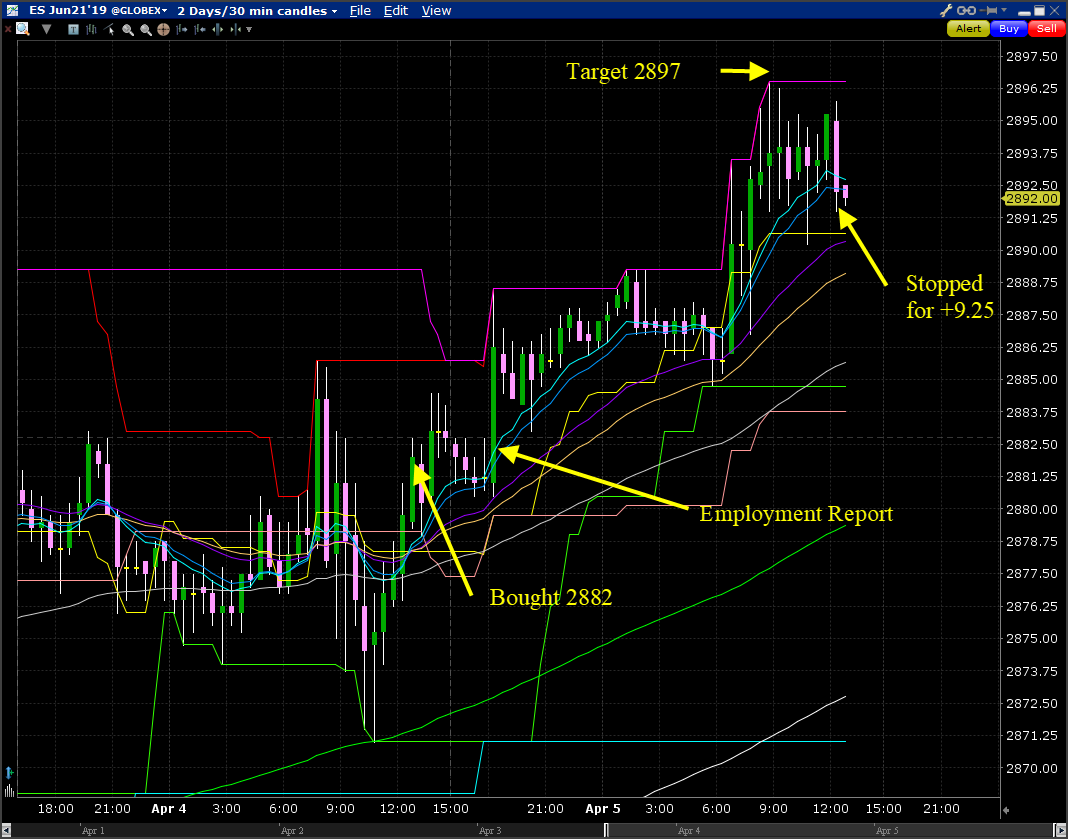Click the Apr 1 marker in the bottom timeline
The image size is (1068, 839).
tap(93, 831)
